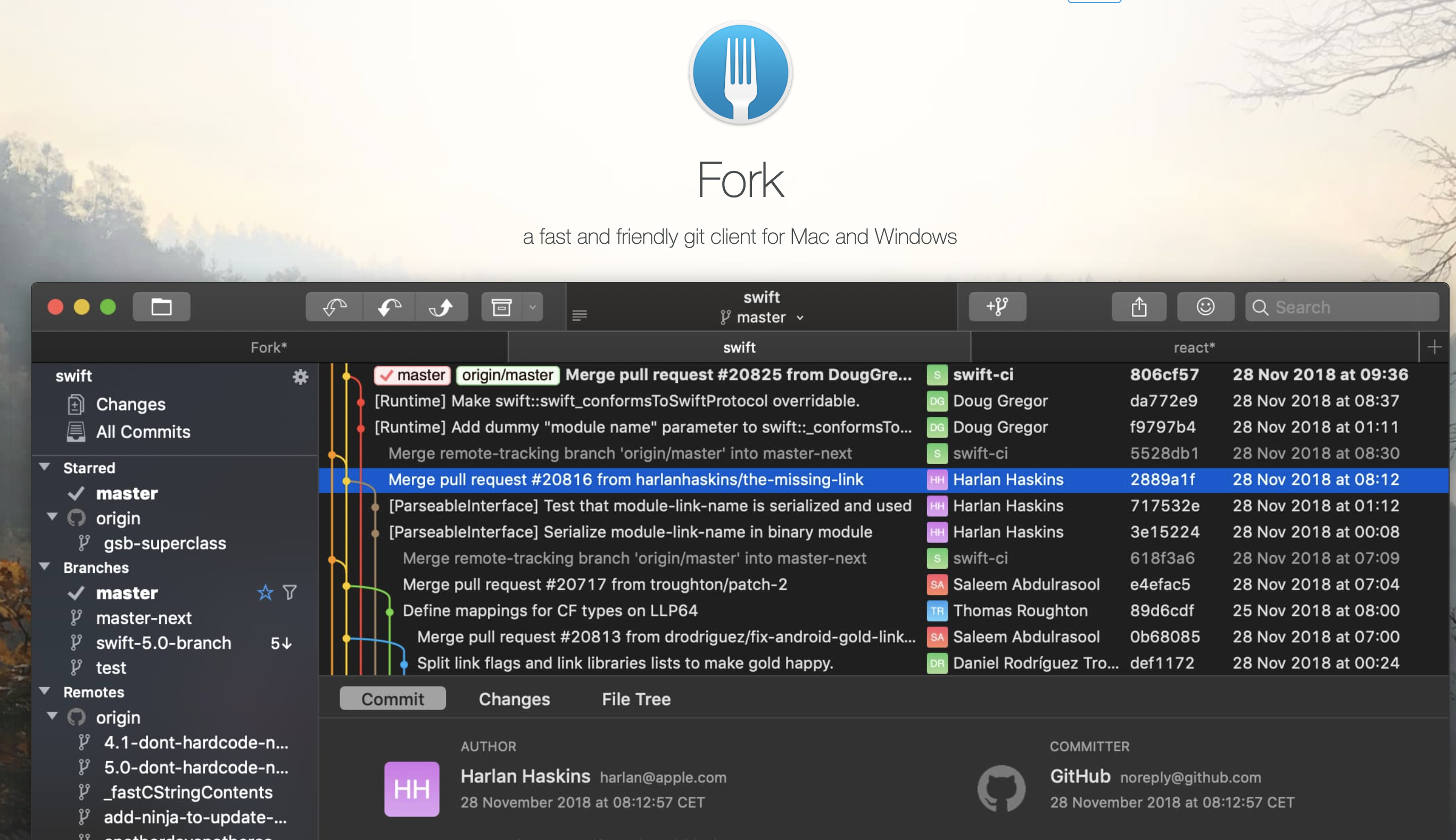Click the Pull toolbar icon
The height and width of the screenshot is (840, 1456).
[389, 307]
